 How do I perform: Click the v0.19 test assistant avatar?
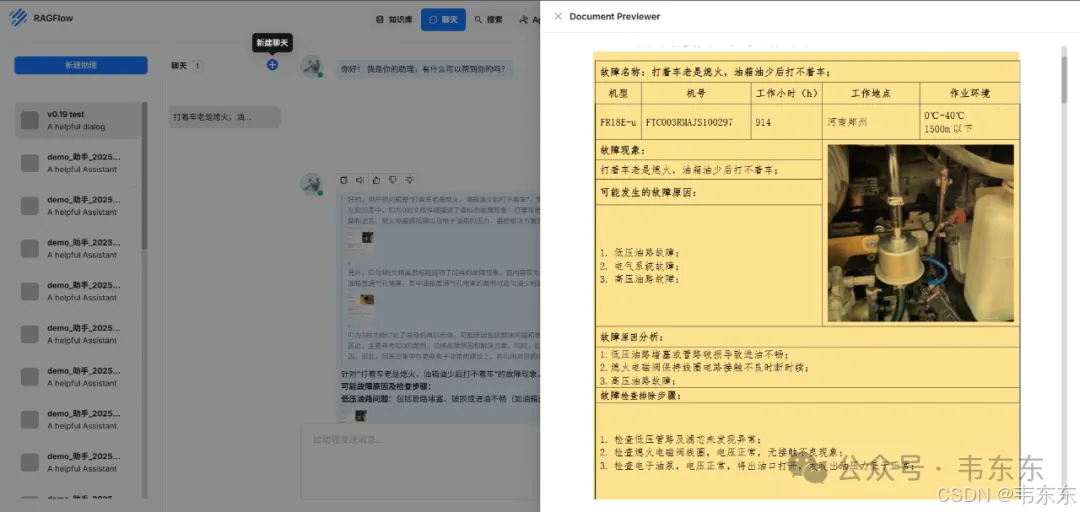30,121
